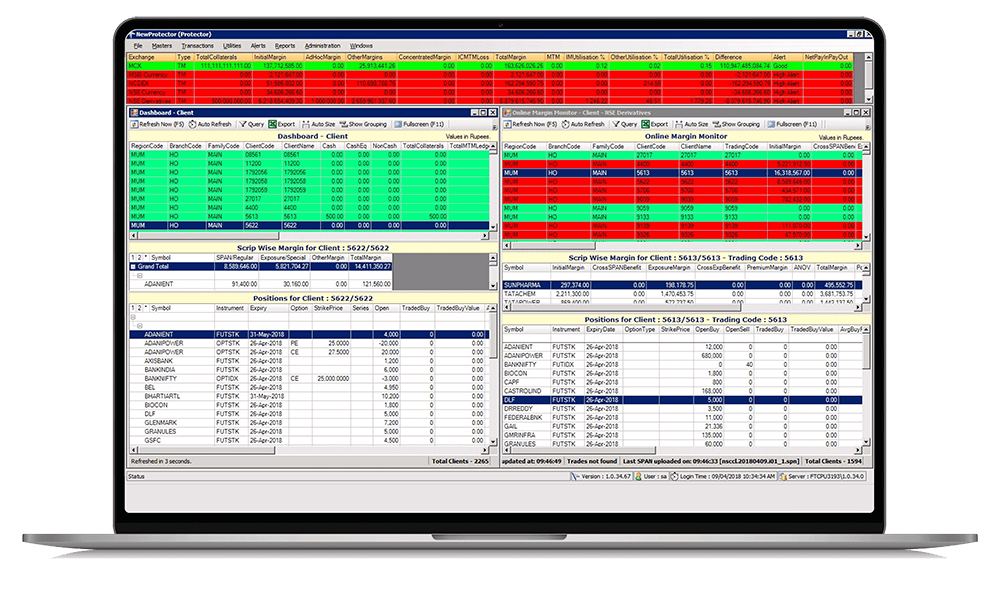Click Auto Size icon in Online Margin Monitor window
This screenshot has height=594, width=1000.
(679, 124)
